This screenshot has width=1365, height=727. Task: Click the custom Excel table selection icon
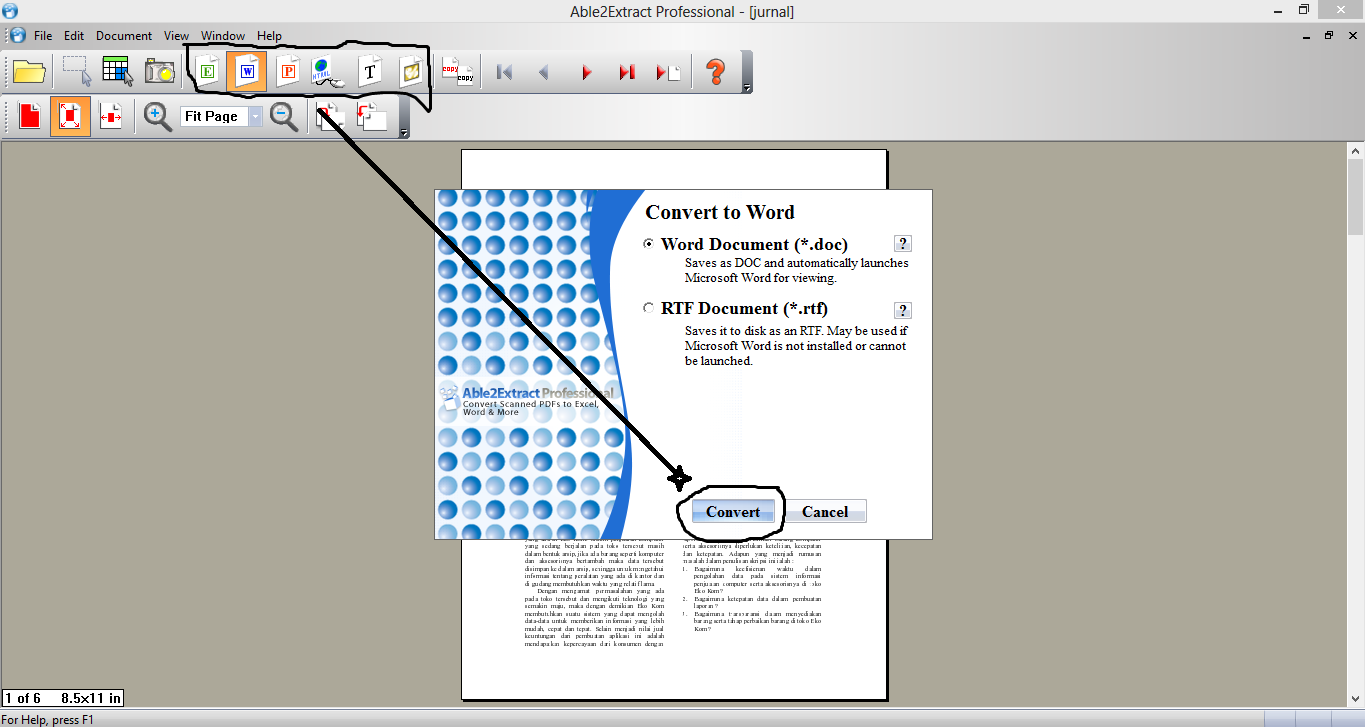(x=118, y=72)
